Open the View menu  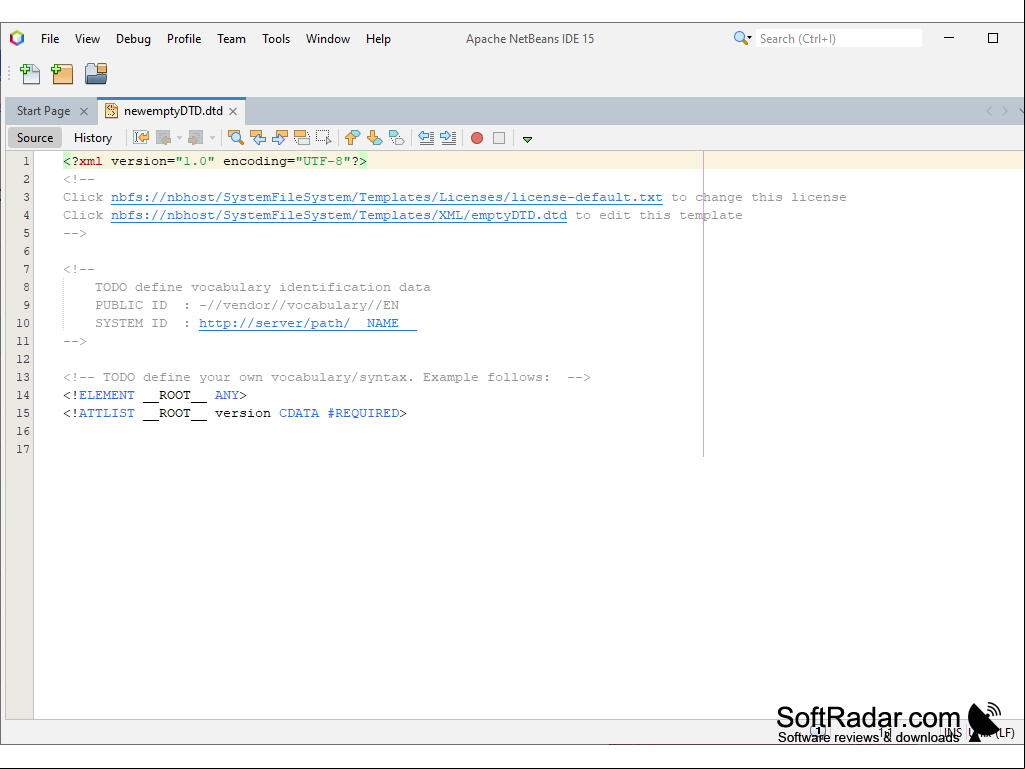(x=87, y=39)
